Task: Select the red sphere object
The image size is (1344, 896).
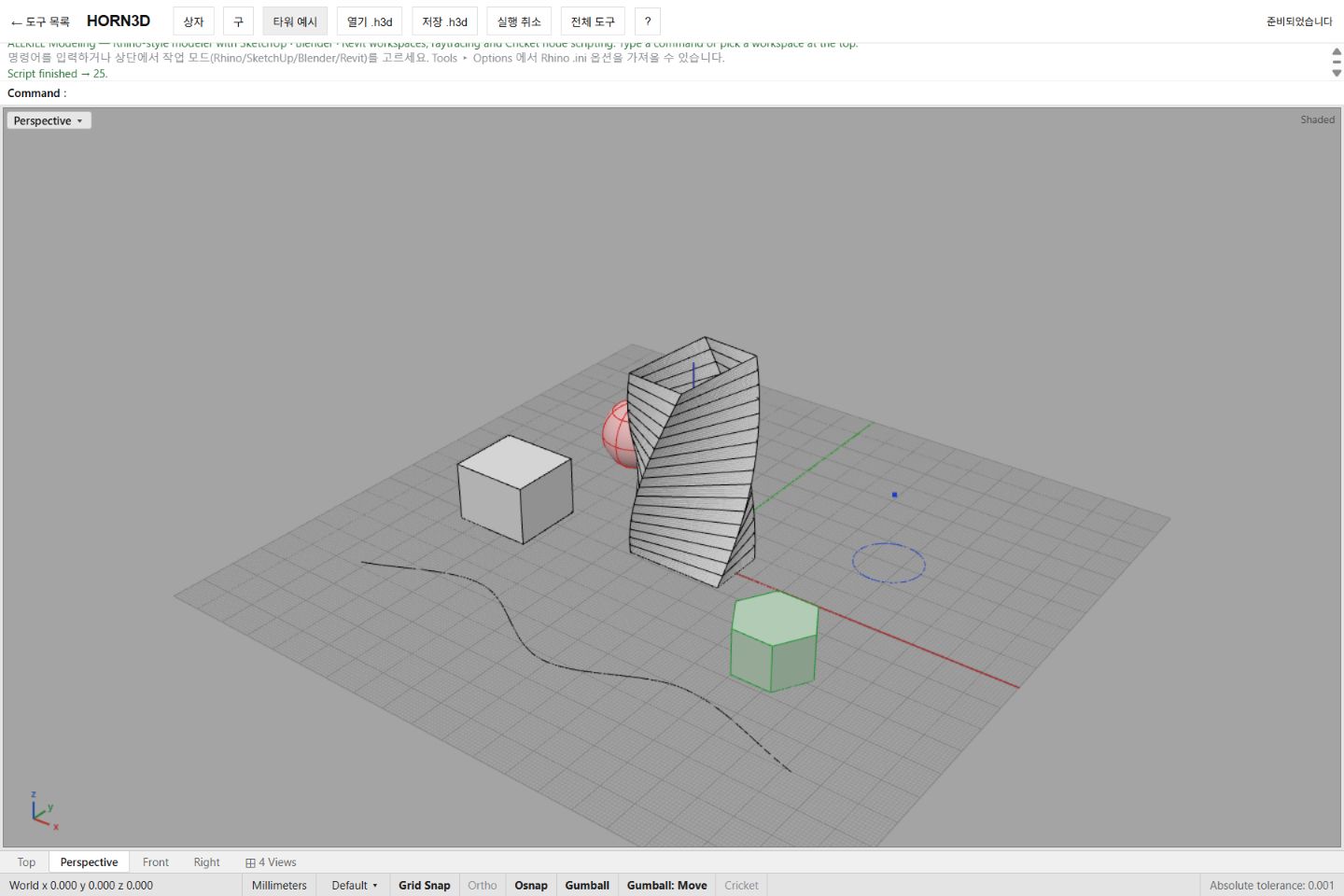Action: coord(617,434)
